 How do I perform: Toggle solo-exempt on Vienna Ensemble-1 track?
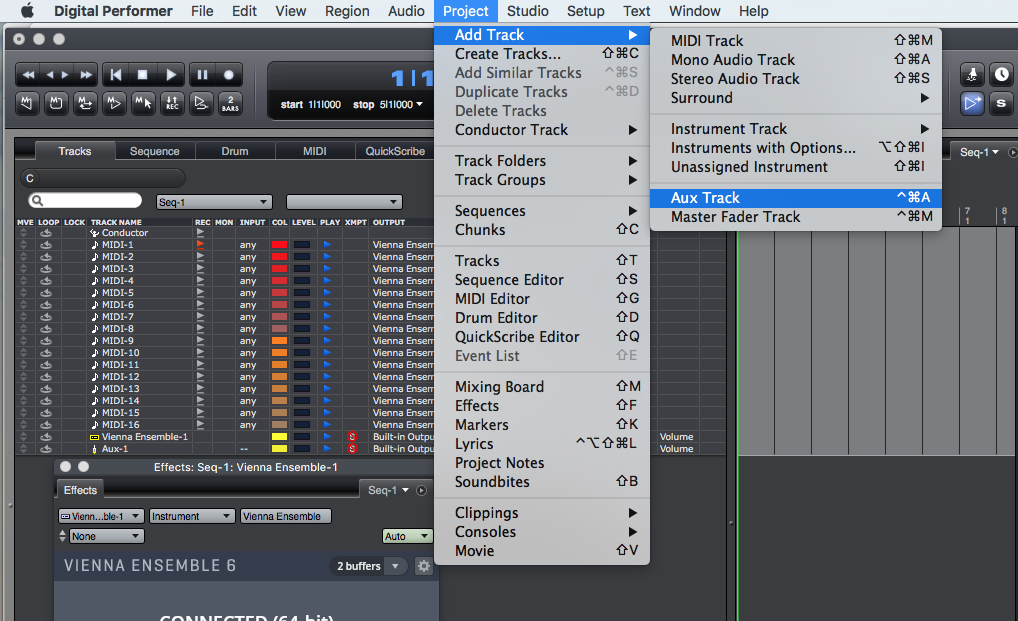pyautogui.click(x=352, y=437)
